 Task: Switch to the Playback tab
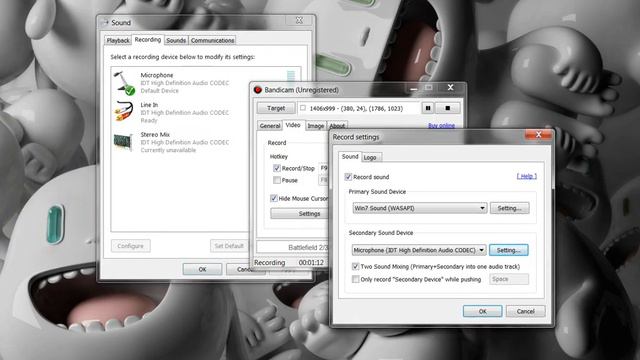click(x=118, y=40)
